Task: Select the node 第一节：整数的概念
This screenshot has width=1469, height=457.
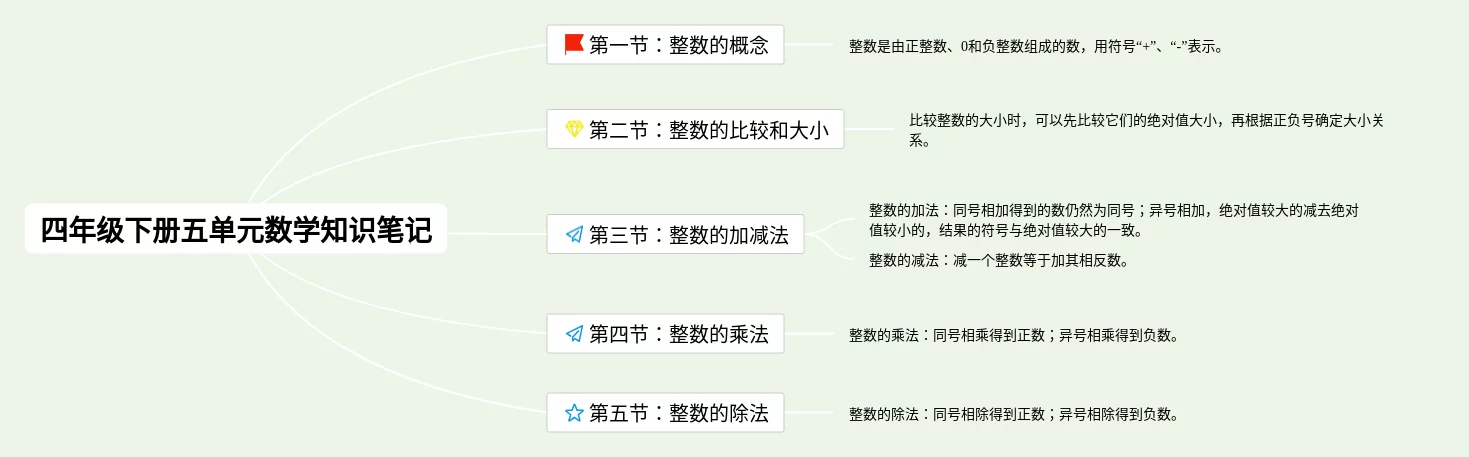Action: point(665,44)
